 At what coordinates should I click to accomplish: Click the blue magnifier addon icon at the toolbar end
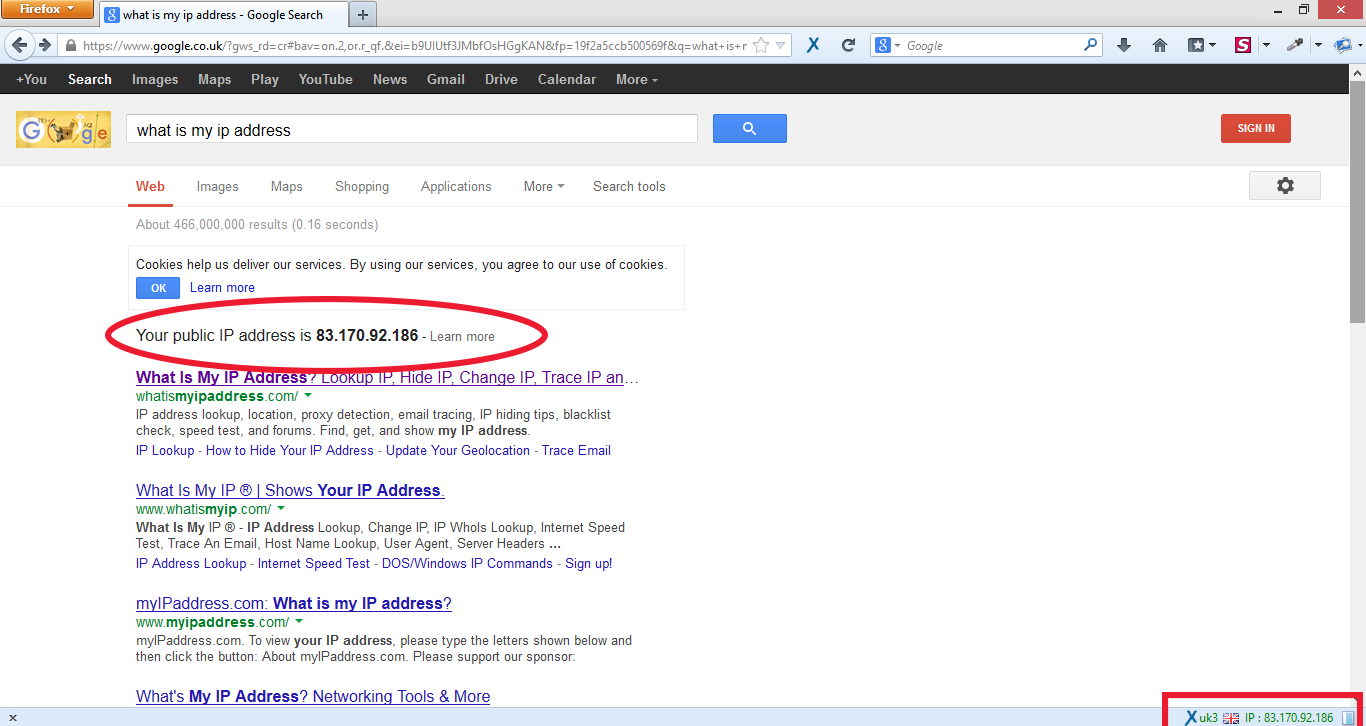tap(1343, 45)
